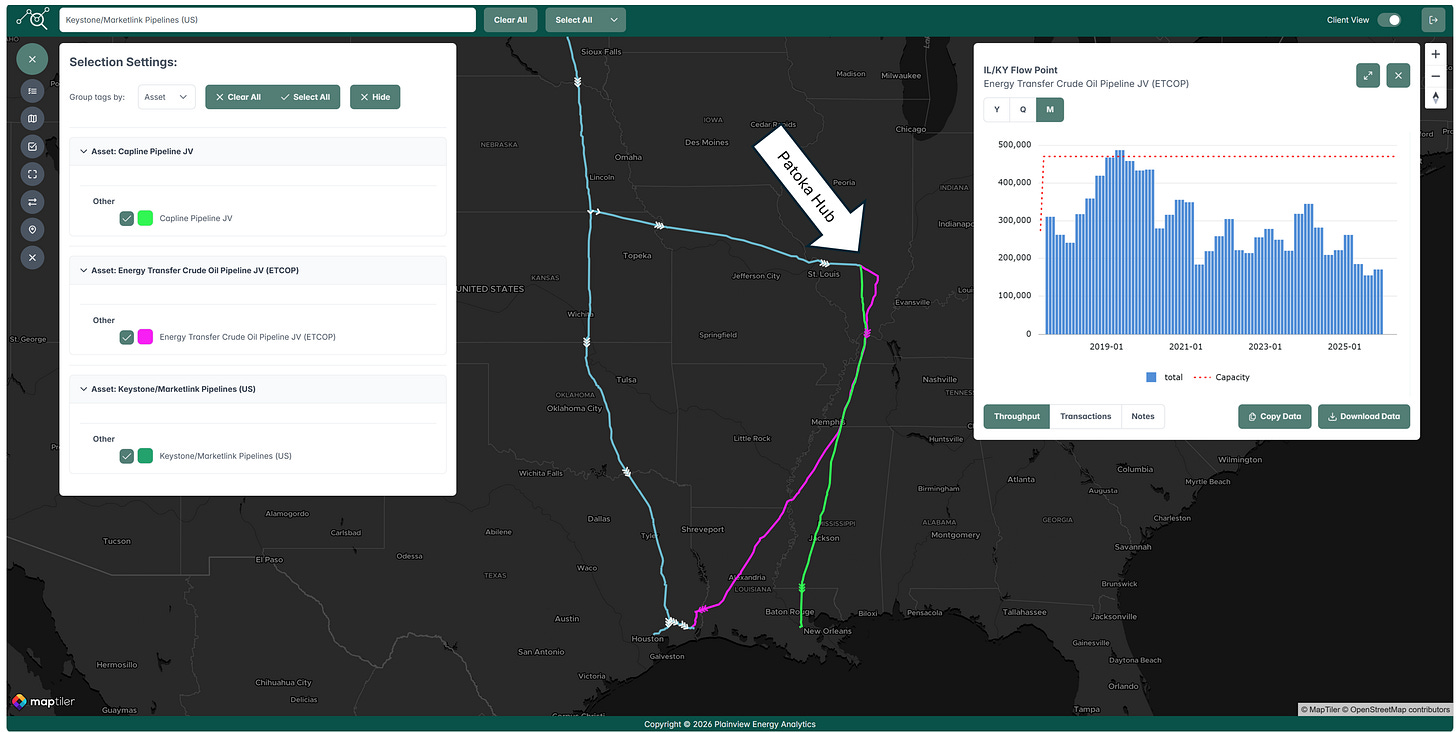Collapse the Asset: Energy Transfer Crude Oil section

click(x=84, y=270)
